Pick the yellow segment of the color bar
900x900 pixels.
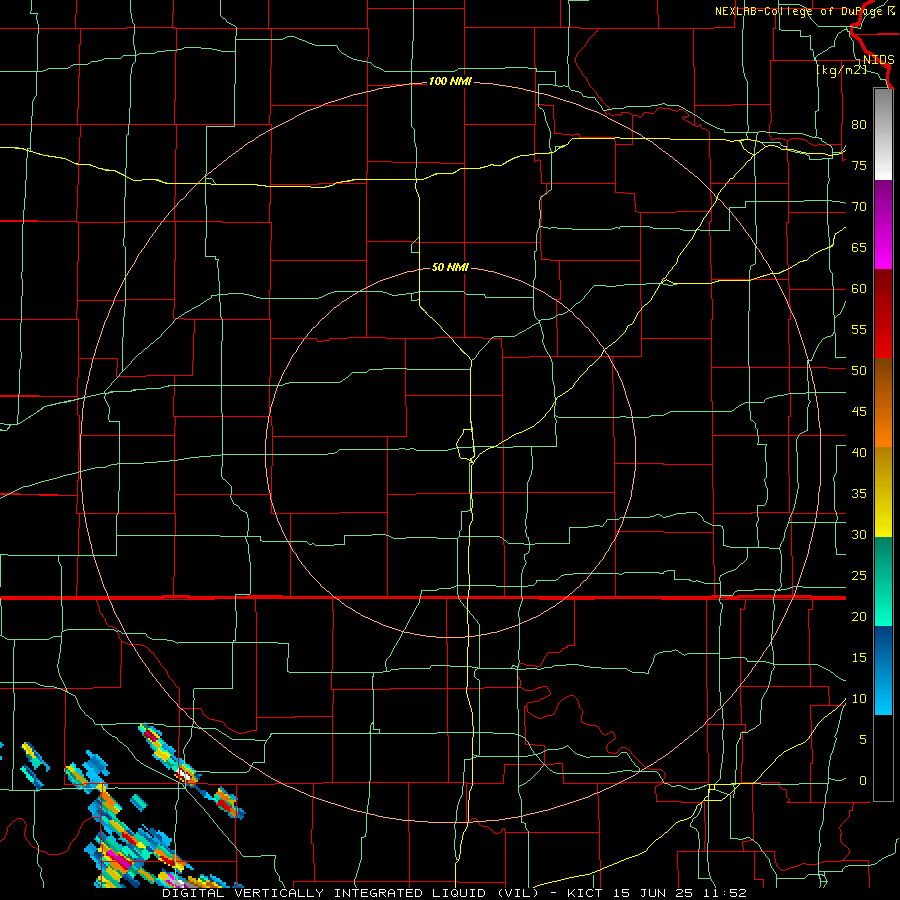coord(883,492)
